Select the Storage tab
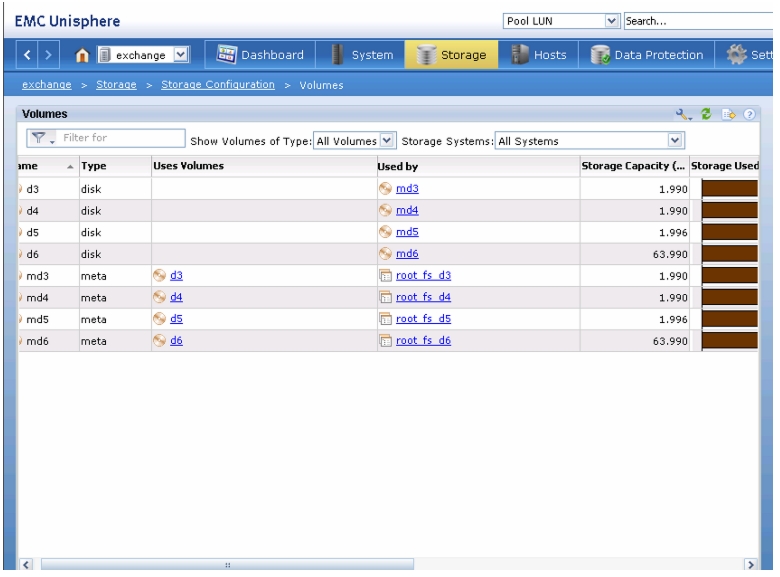Screen dimensions: 780x577 pyautogui.click(x=451, y=55)
